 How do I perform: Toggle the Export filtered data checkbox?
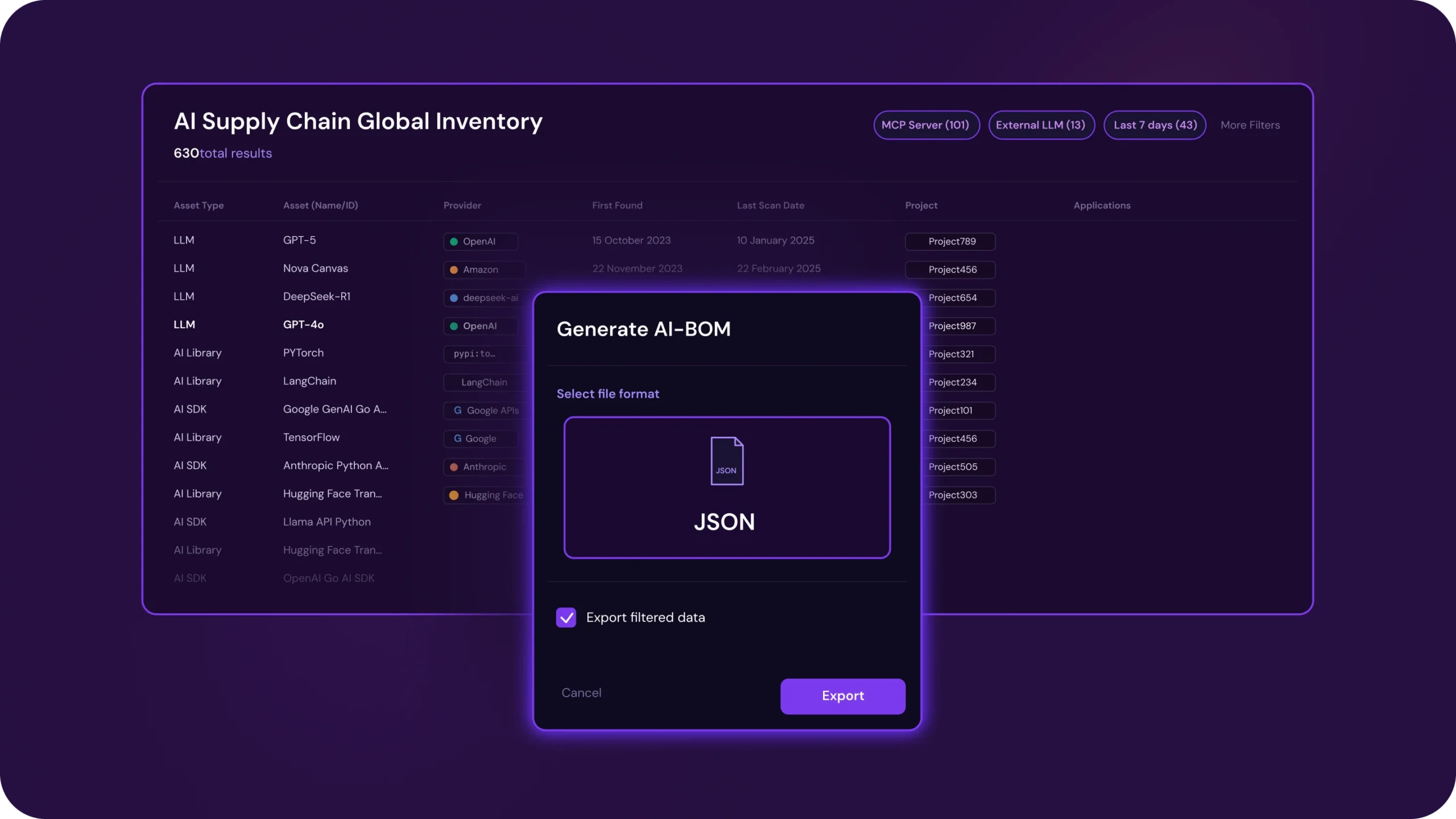[x=566, y=617]
